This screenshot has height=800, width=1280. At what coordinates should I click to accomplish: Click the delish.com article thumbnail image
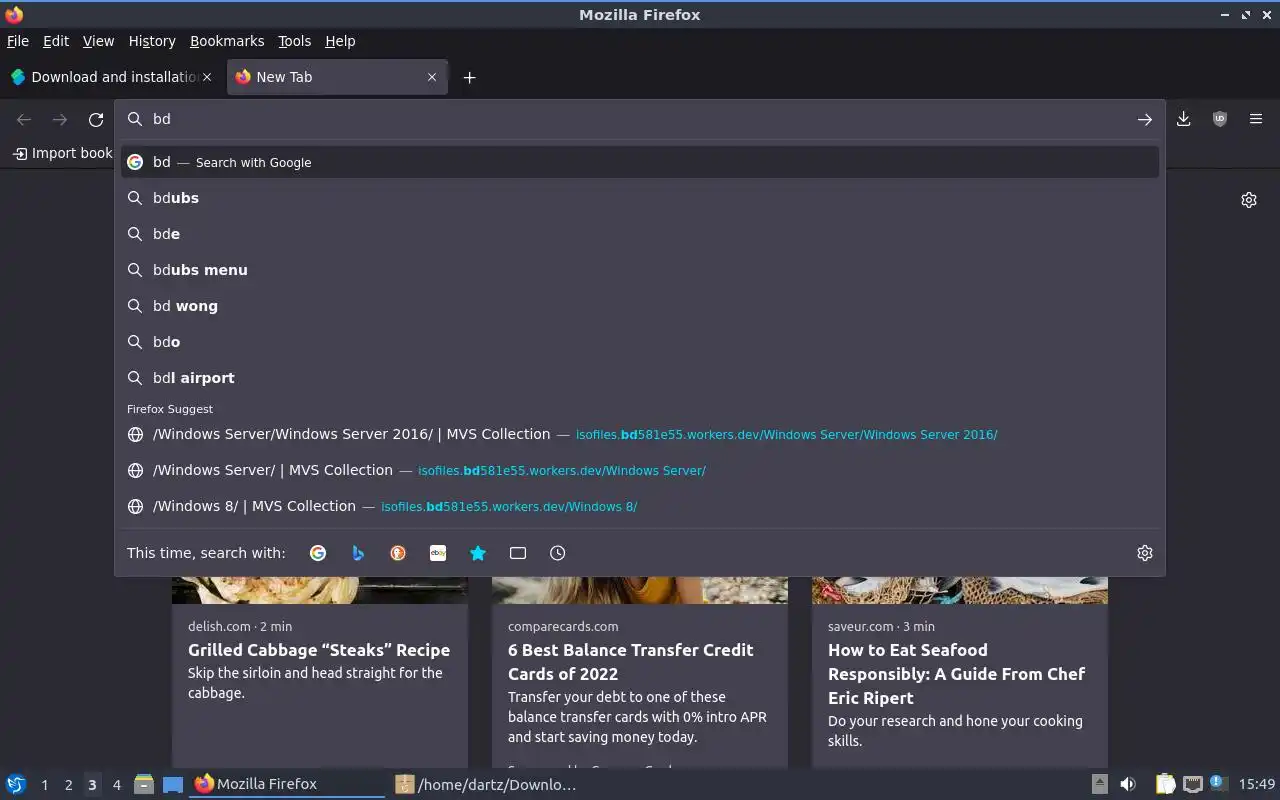click(320, 590)
